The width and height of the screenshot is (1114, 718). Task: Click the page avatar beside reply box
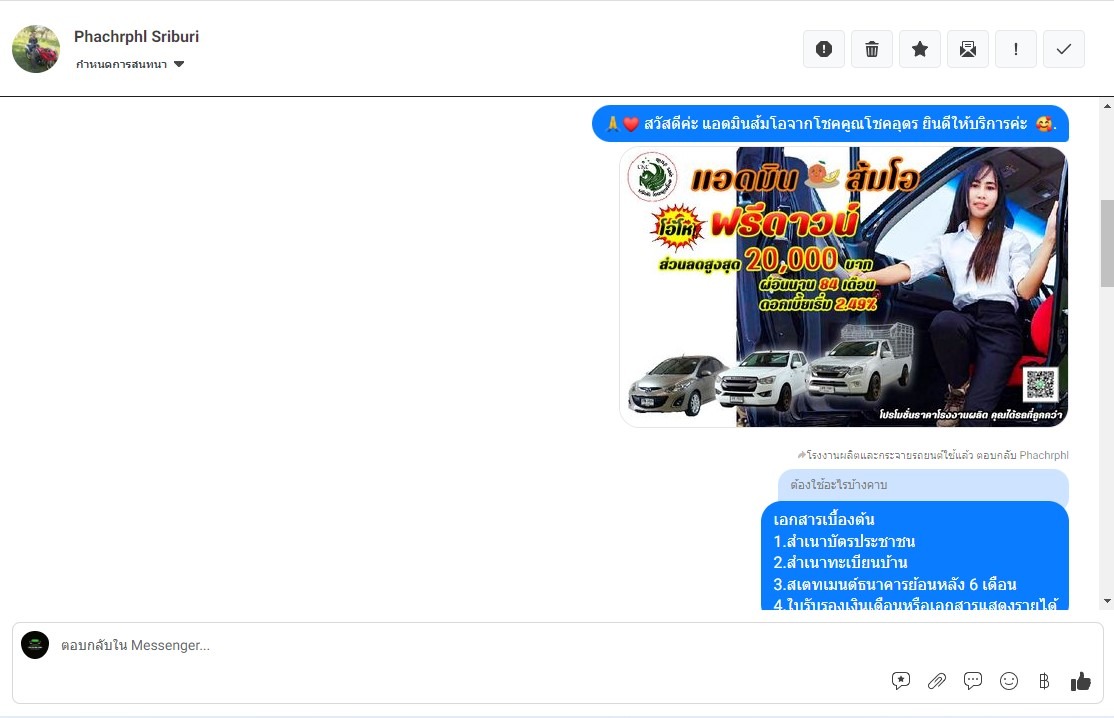[x=35, y=645]
